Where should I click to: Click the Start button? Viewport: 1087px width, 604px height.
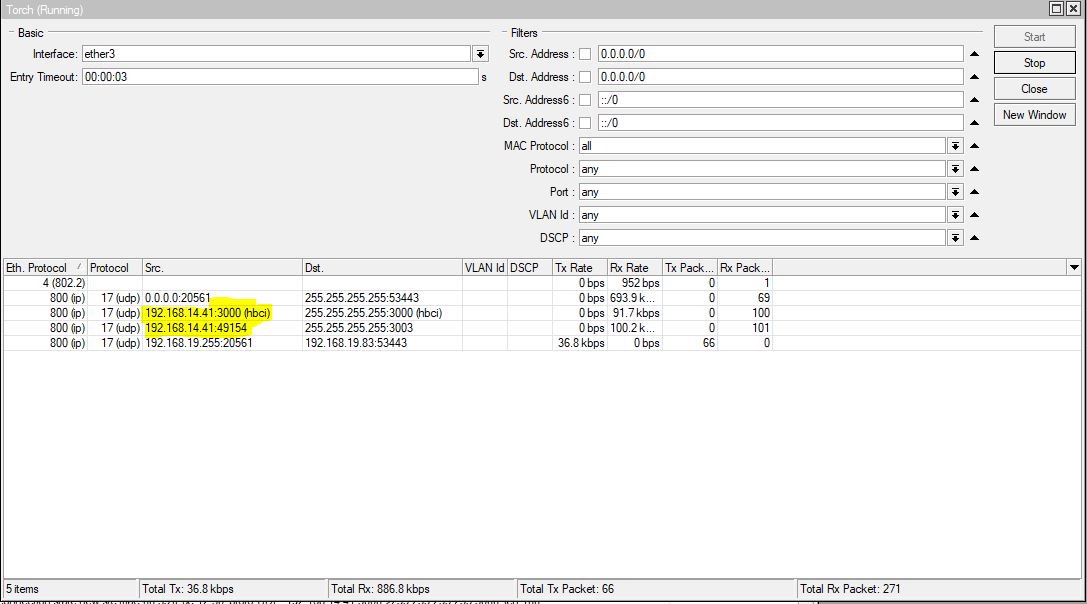(x=1034, y=37)
